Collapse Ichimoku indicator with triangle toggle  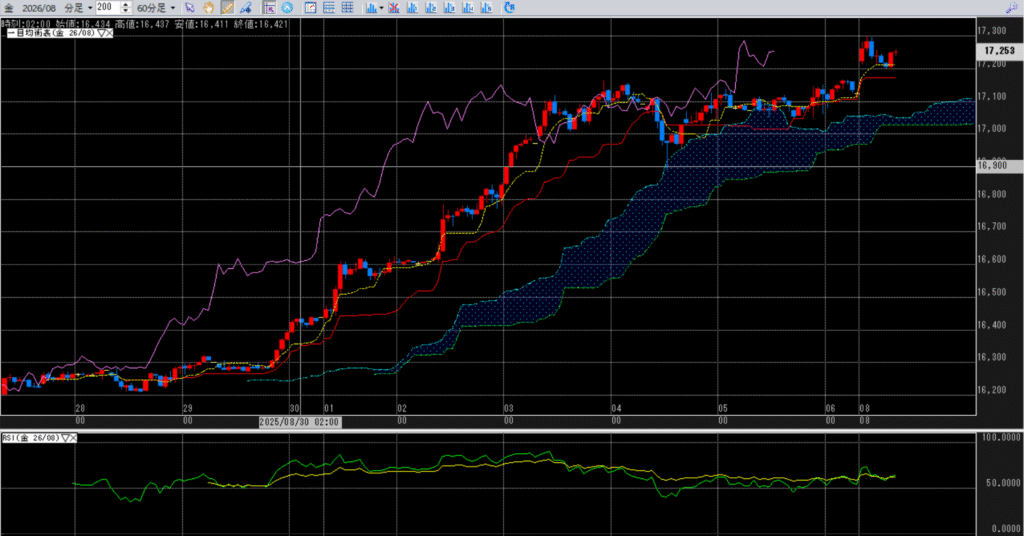(x=99, y=33)
